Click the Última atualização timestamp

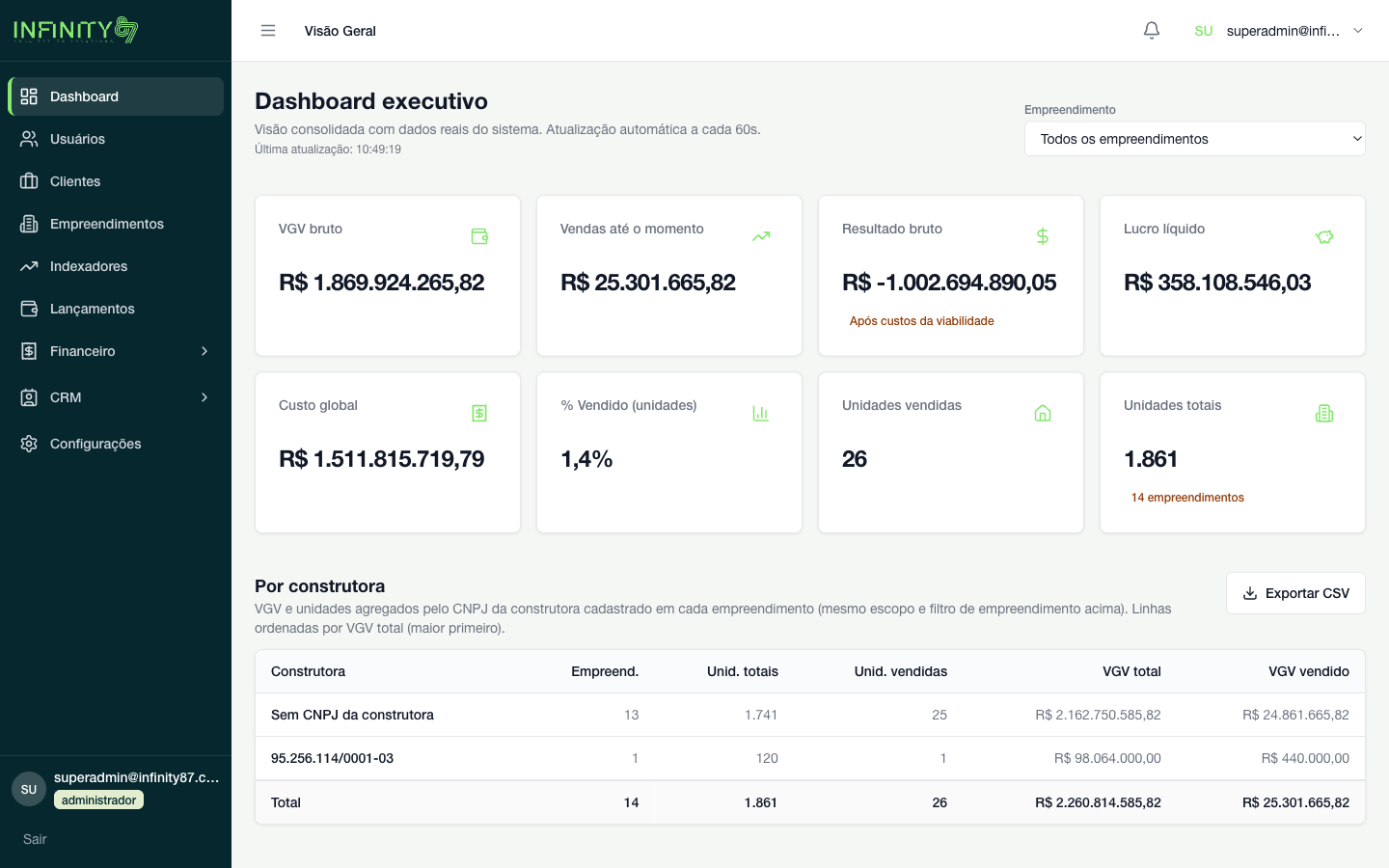pyautogui.click(x=328, y=149)
